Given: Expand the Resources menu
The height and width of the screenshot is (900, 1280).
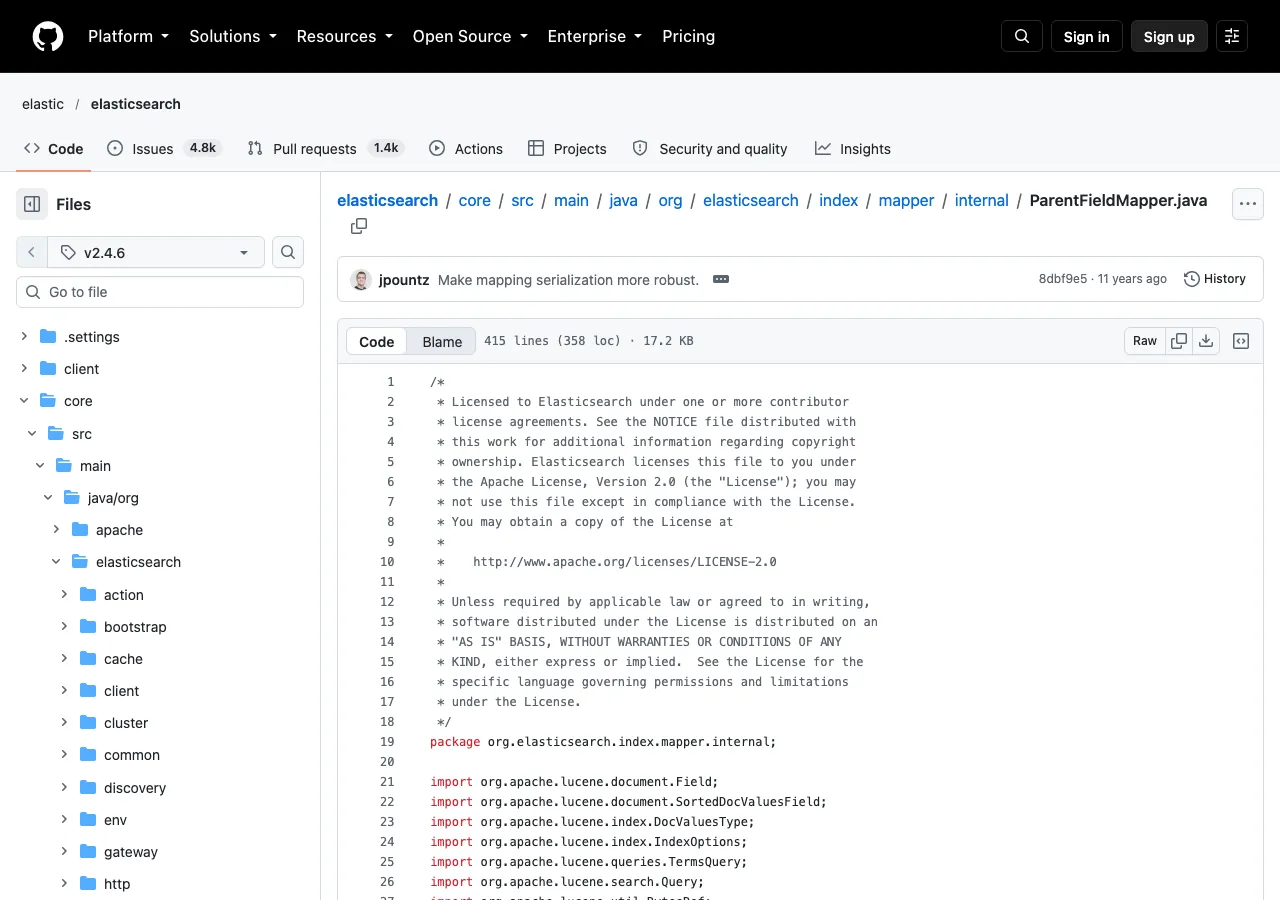Looking at the screenshot, I should coord(345,36).
